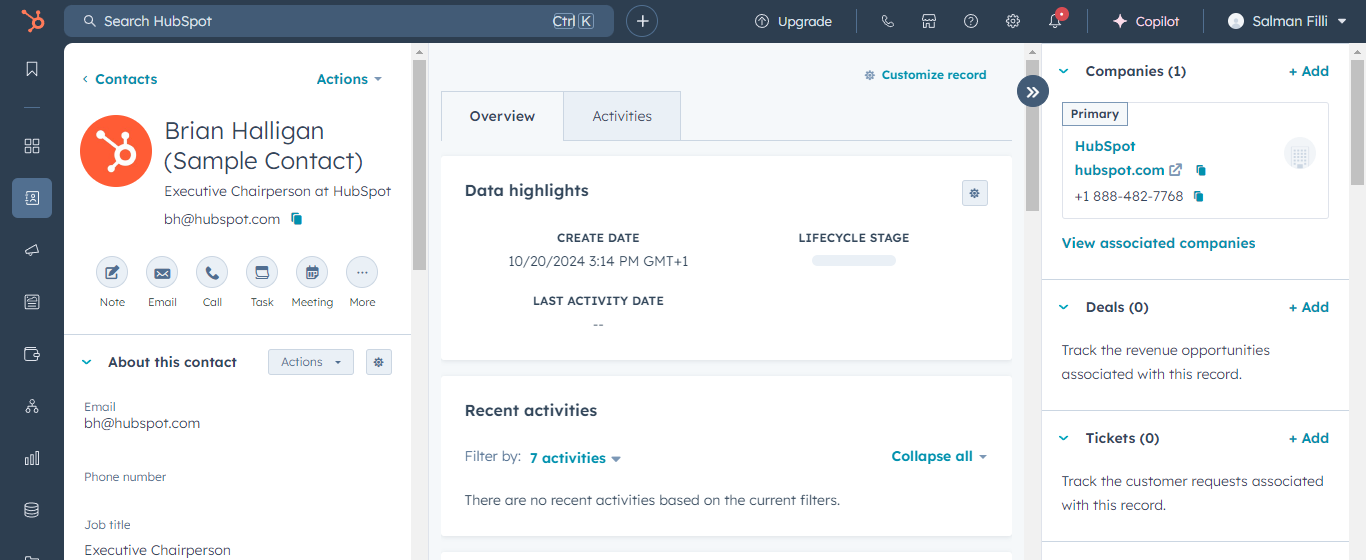Click the Primary company label
The image size is (1366, 560).
coord(1095,114)
